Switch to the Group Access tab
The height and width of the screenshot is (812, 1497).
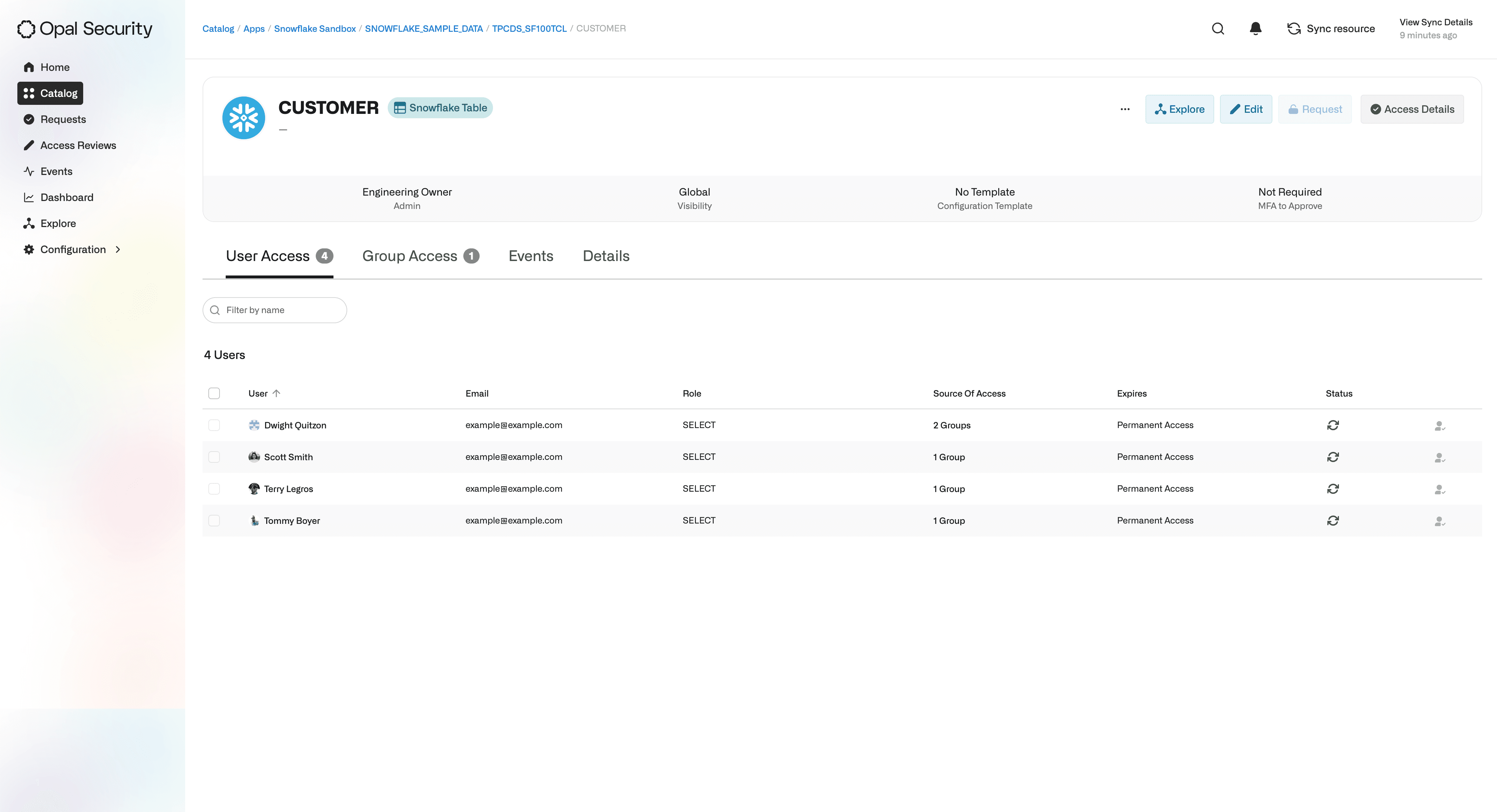point(420,256)
